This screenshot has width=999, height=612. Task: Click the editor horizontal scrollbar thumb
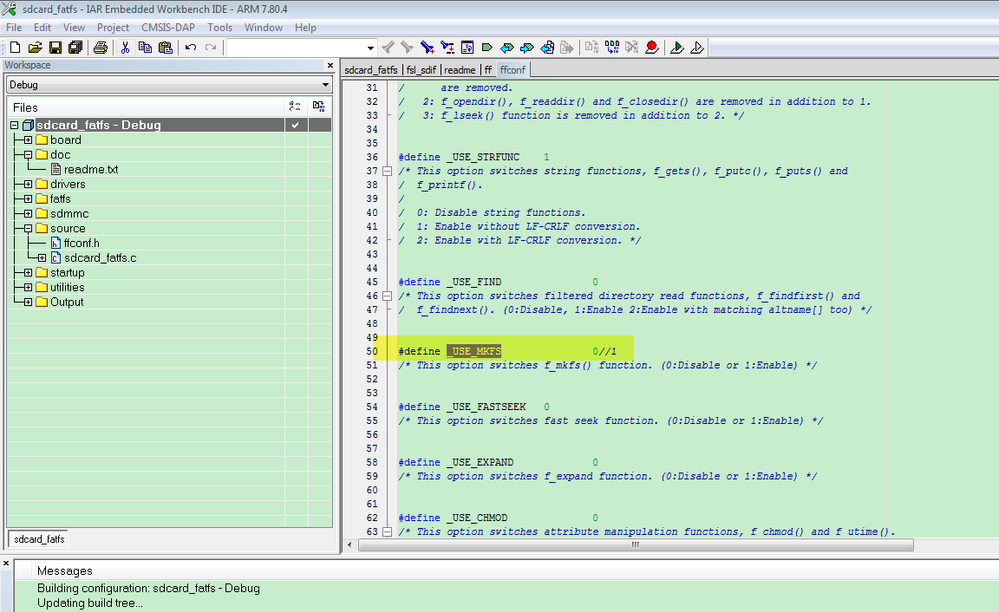pos(636,545)
